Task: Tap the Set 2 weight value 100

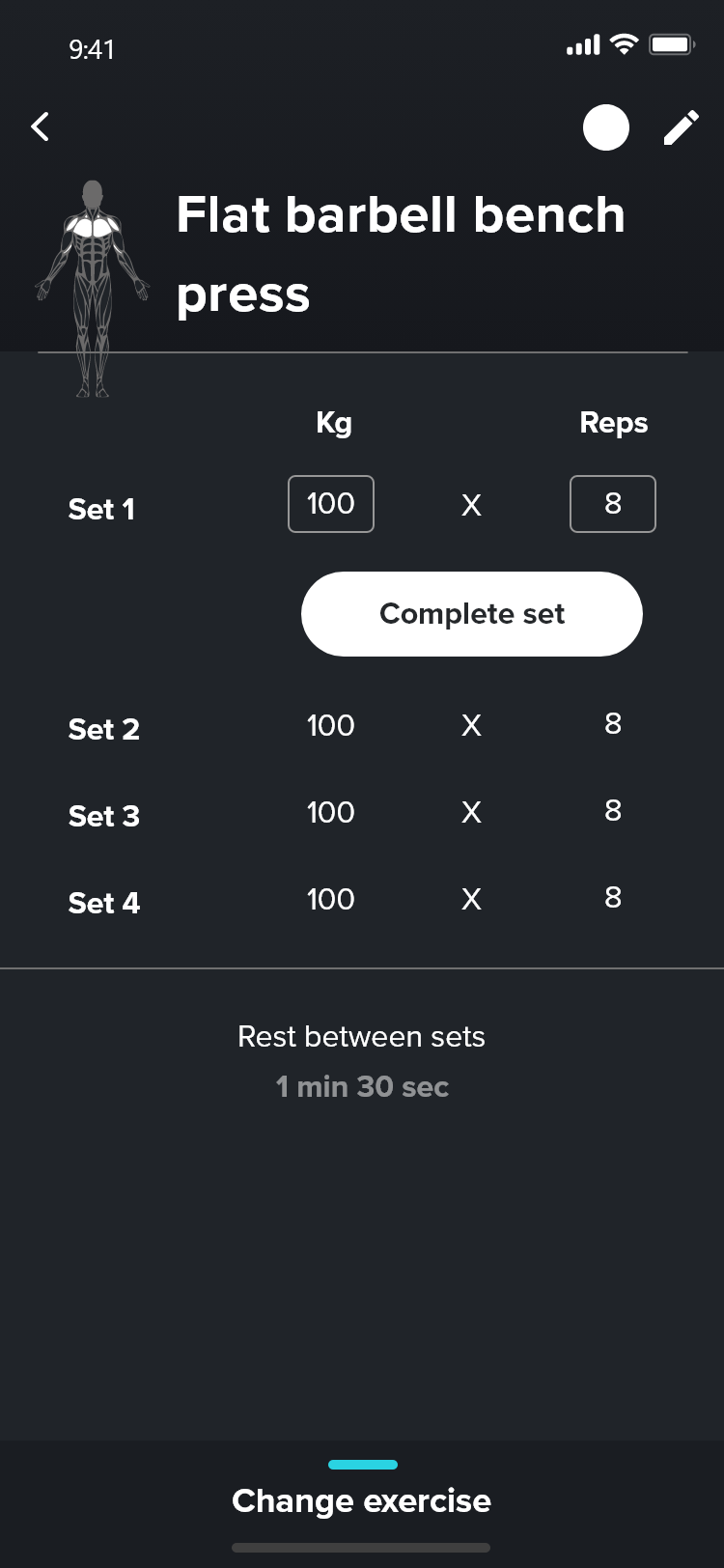Action: [x=331, y=726]
